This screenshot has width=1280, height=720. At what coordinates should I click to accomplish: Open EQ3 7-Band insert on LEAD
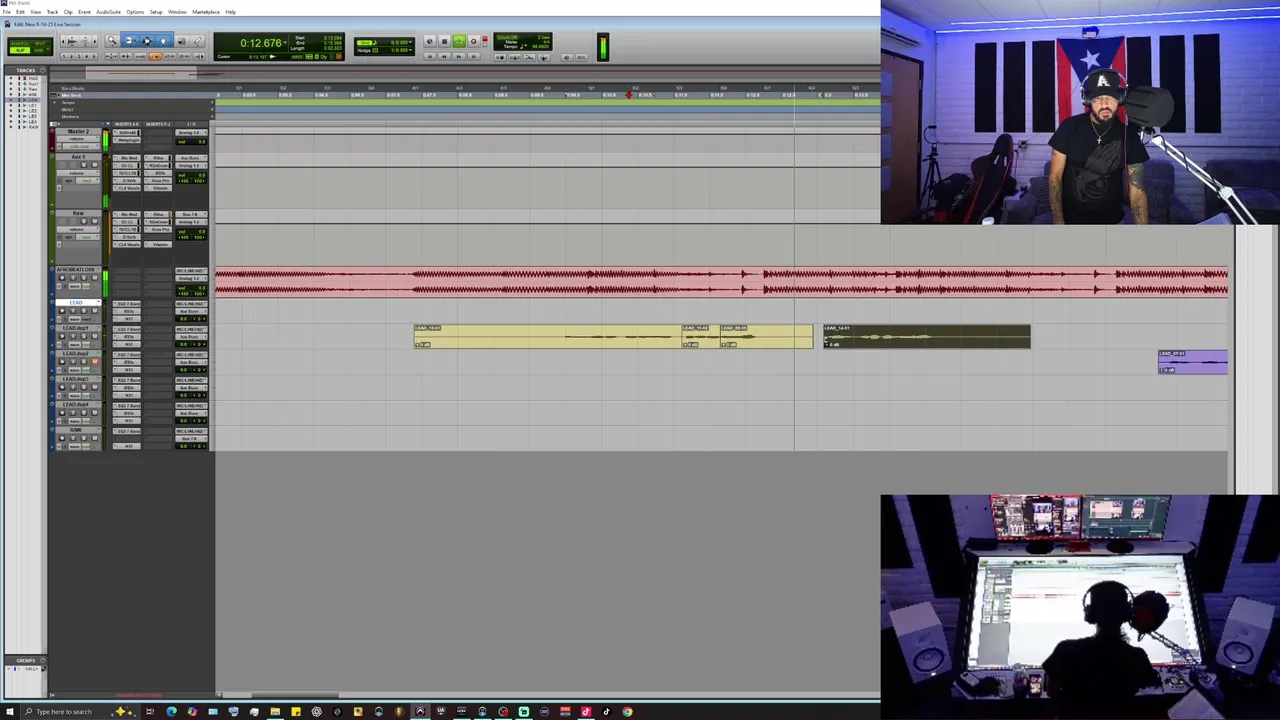click(127, 304)
